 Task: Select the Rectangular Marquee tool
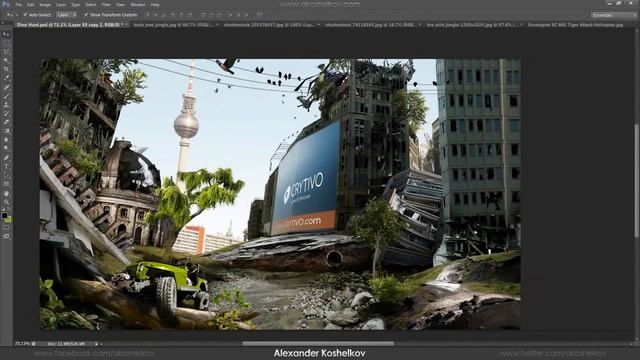point(6,43)
